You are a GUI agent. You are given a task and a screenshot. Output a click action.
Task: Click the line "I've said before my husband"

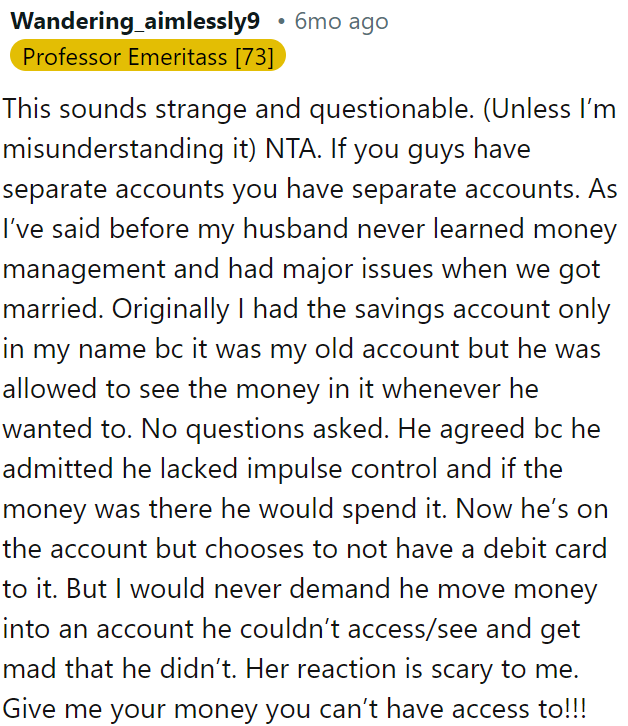tap(309, 229)
